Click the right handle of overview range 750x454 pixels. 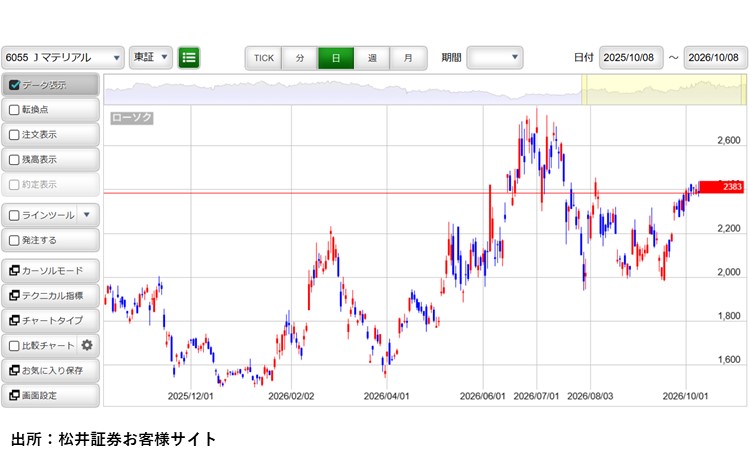point(744,89)
